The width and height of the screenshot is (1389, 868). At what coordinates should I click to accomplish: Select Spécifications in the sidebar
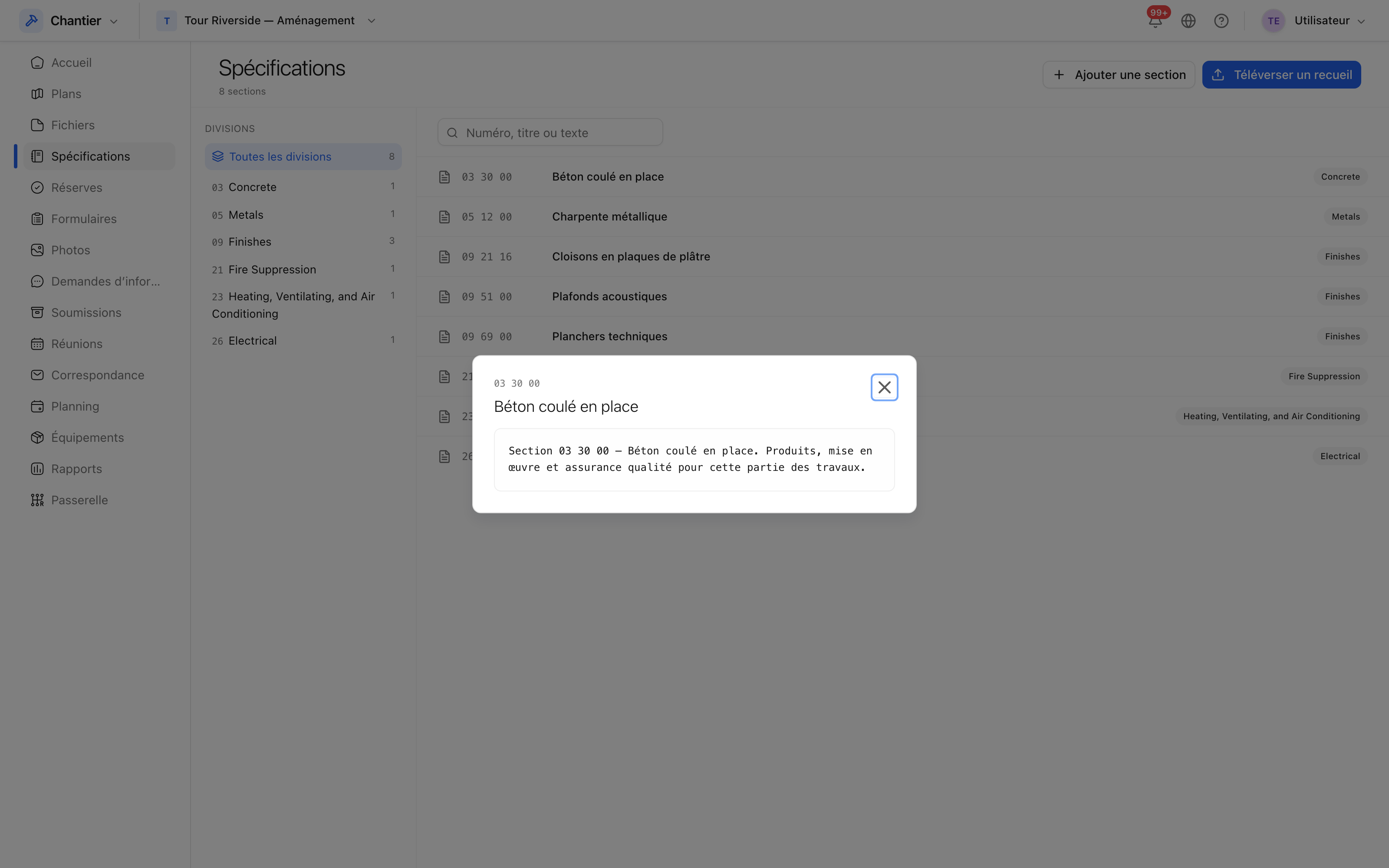click(x=100, y=156)
